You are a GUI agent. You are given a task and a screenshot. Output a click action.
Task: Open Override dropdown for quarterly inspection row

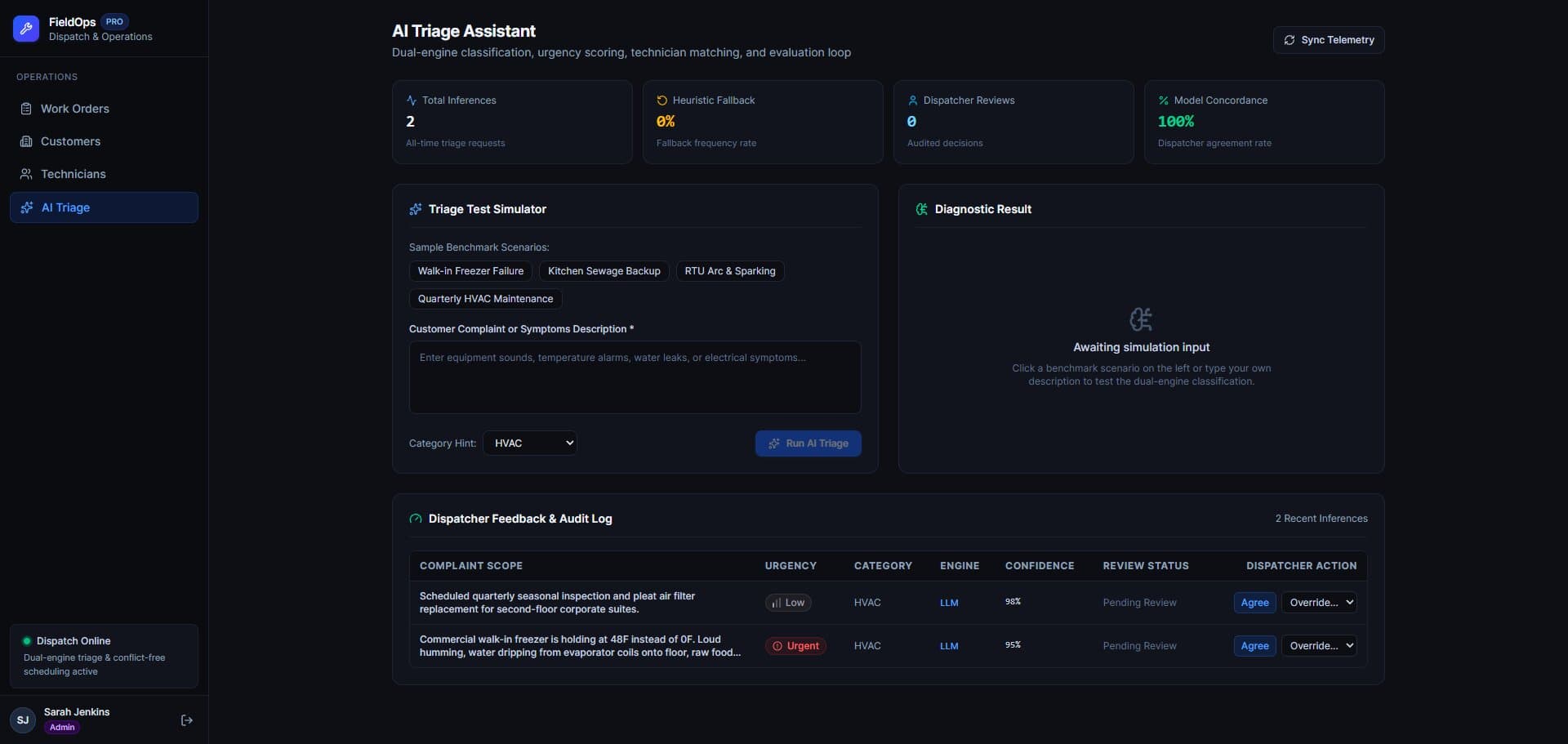pos(1319,603)
